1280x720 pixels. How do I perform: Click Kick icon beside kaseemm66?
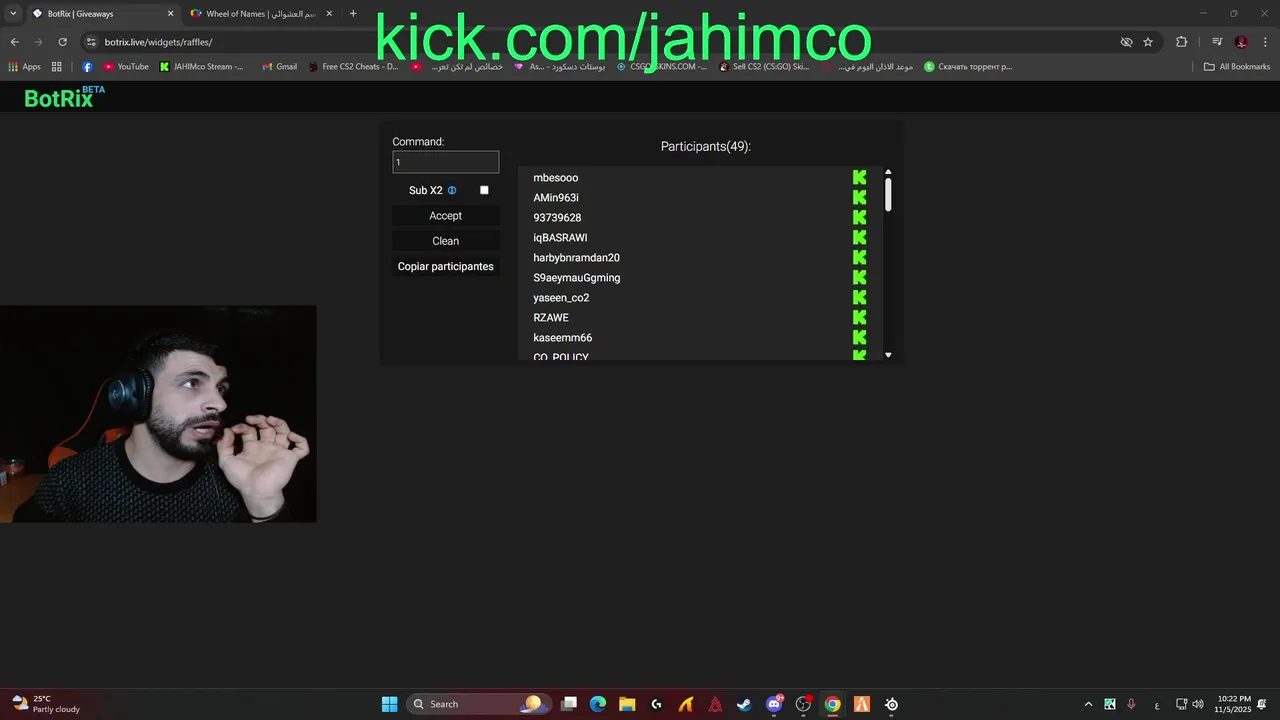click(x=859, y=337)
